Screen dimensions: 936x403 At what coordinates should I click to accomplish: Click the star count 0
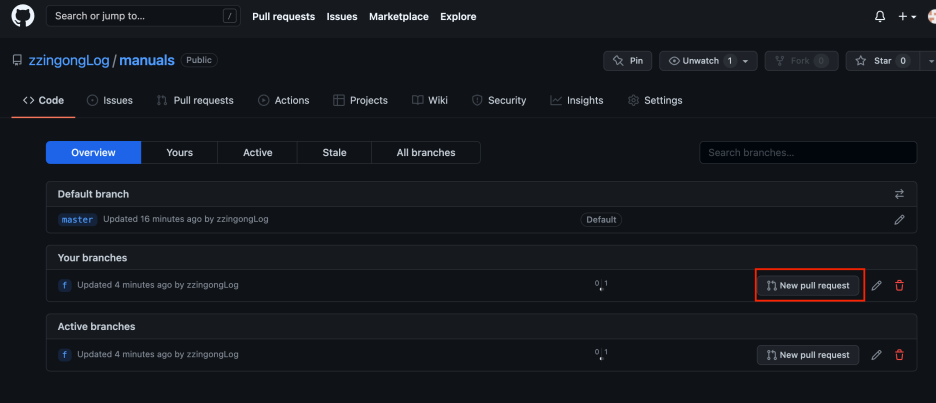point(903,61)
